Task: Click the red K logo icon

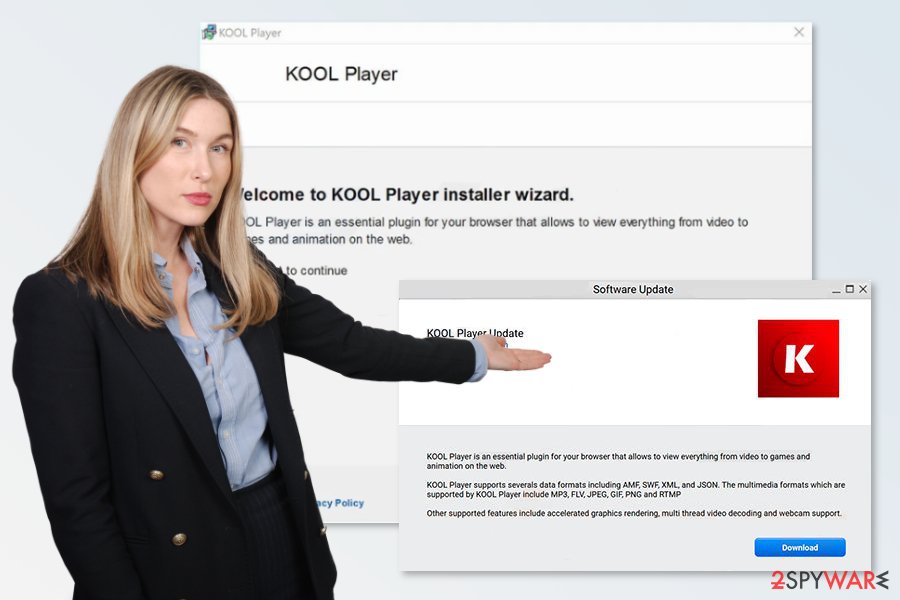Action: [798, 358]
